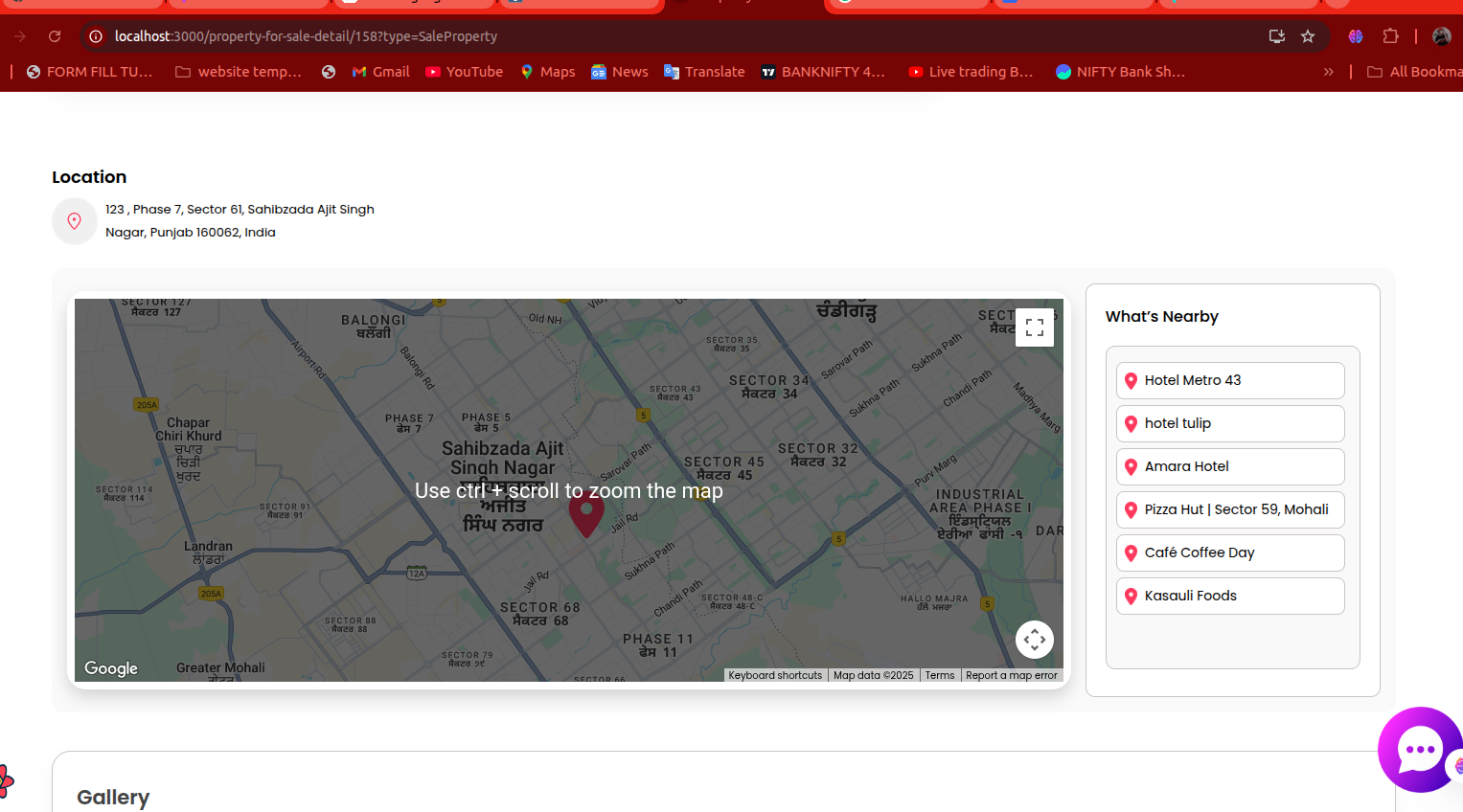Open the browser extensions puzzle icon
This screenshot has height=812, width=1463.
click(x=1390, y=36)
